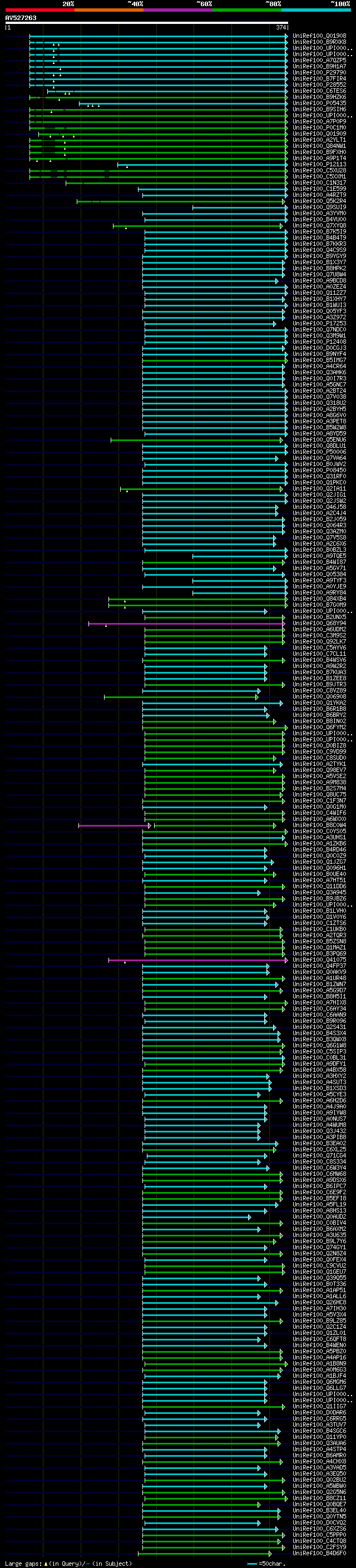Image resolution: width=356 pixels, height=1568 pixels.
Task: Open hit UniRef100_Q68Y94
Action: point(319,624)
